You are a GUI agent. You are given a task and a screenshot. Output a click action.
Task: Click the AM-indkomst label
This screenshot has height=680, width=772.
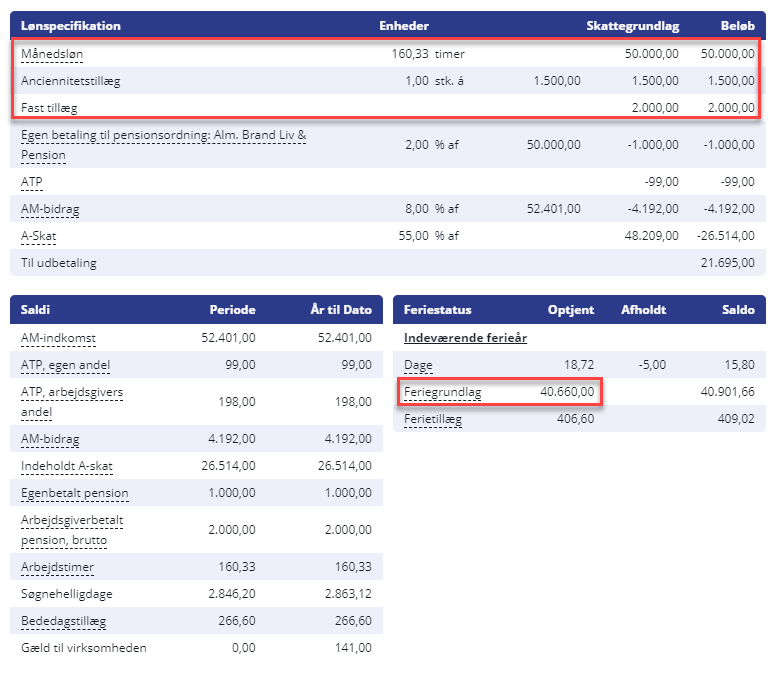(58, 338)
